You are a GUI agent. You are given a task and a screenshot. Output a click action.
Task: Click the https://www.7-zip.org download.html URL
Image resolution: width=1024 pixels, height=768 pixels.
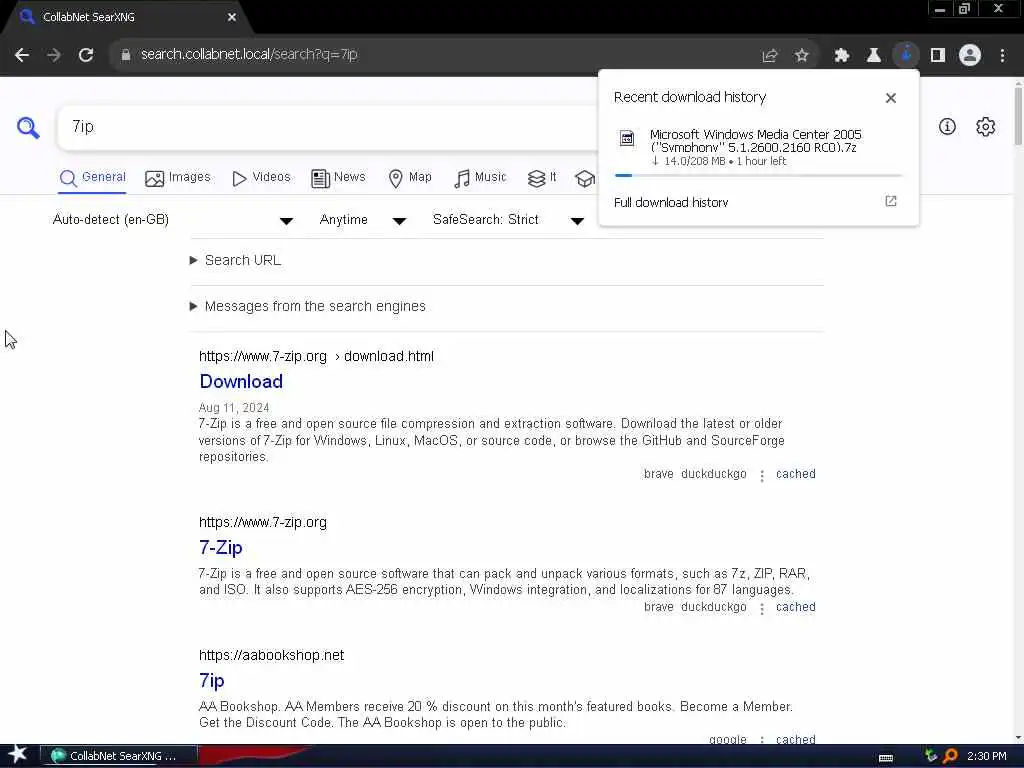(316, 357)
